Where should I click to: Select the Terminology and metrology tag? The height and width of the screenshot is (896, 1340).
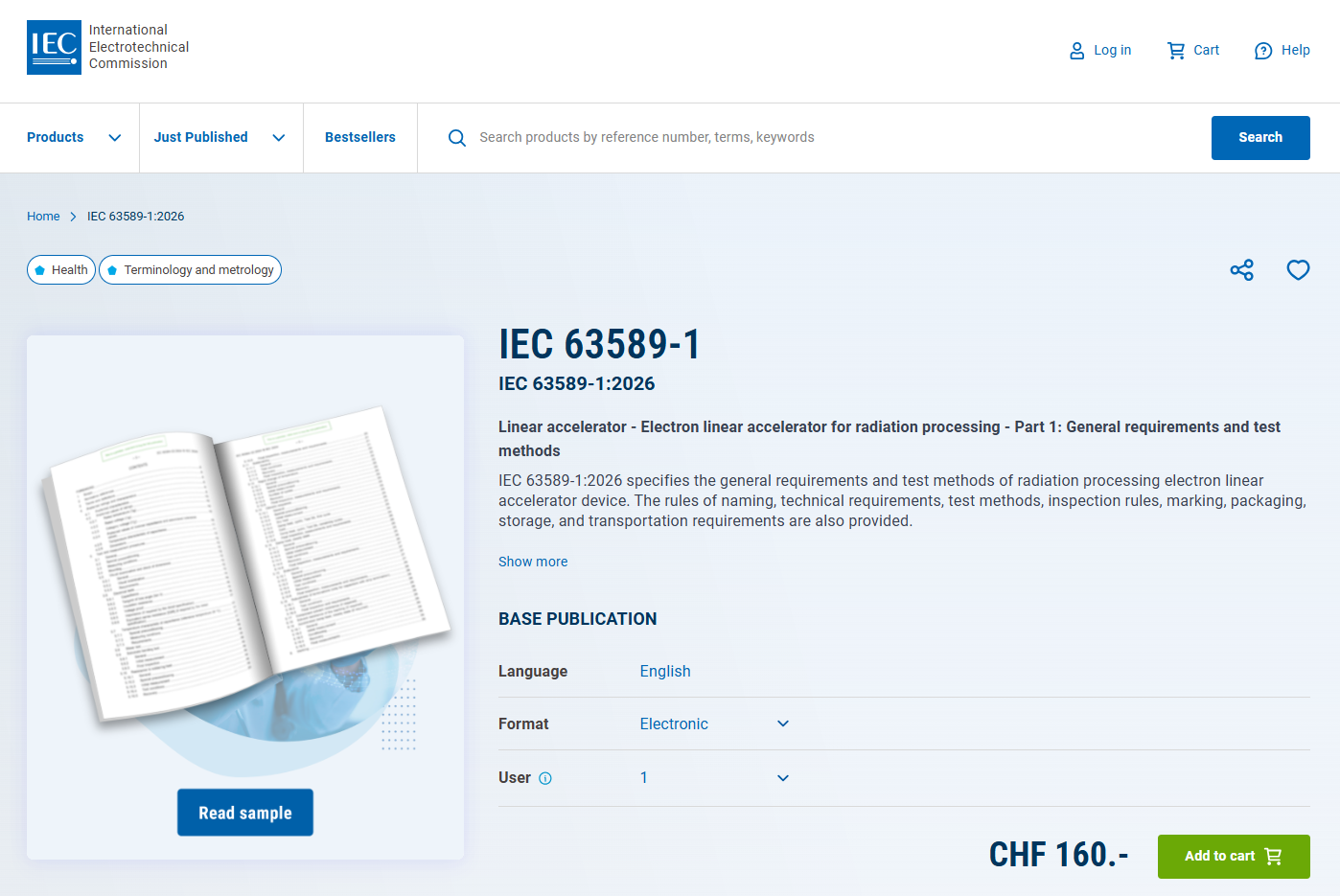190,270
